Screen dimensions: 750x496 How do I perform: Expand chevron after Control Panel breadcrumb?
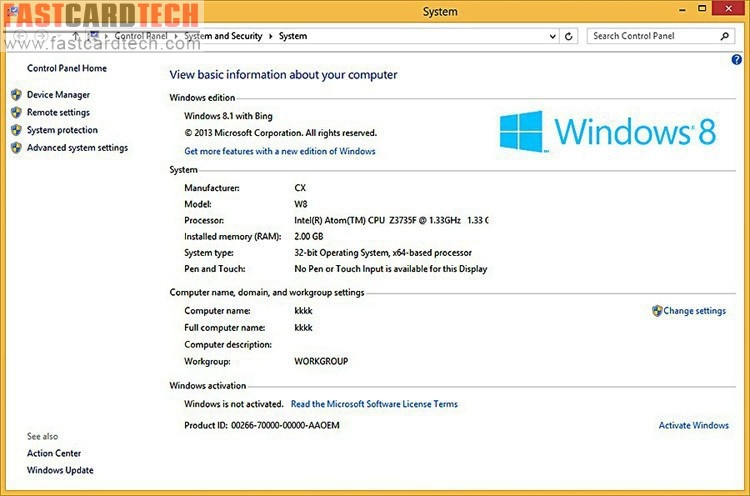coord(176,36)
